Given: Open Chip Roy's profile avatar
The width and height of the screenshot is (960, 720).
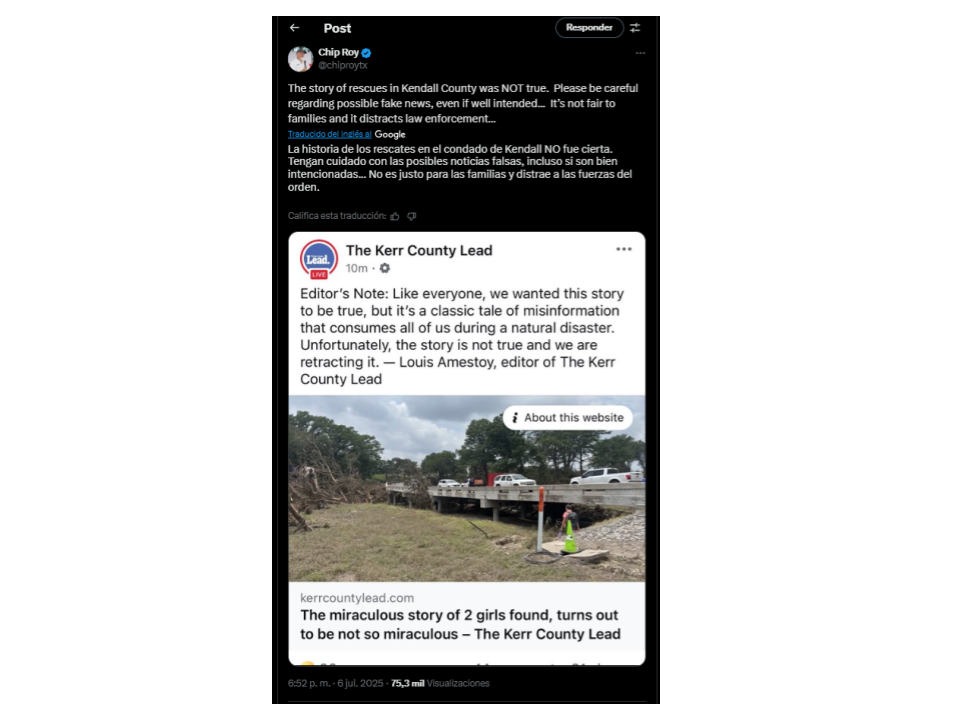Looking at the screenshot, I should point(300,59).
